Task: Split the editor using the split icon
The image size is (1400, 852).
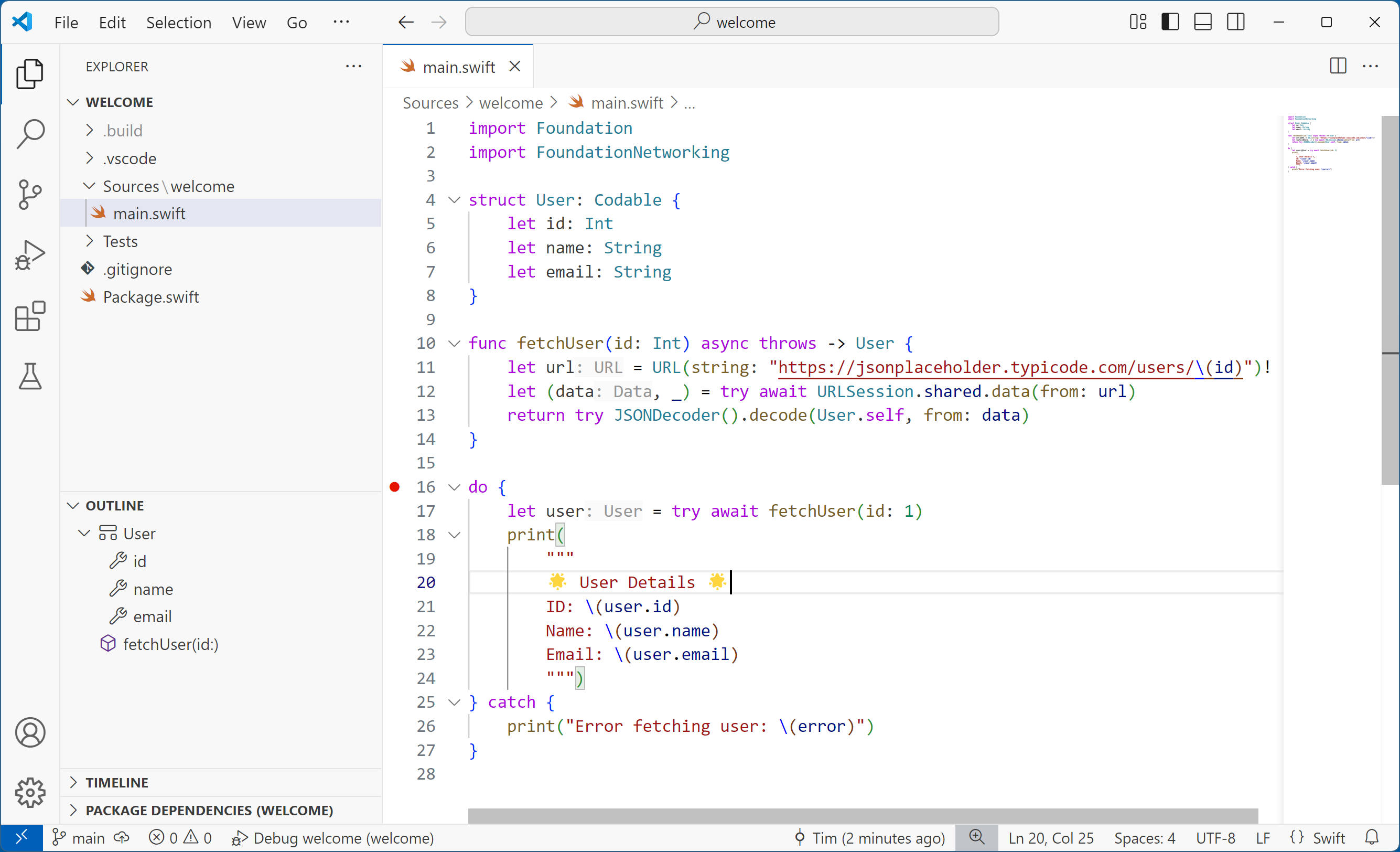Action: tap(1337, 66)
